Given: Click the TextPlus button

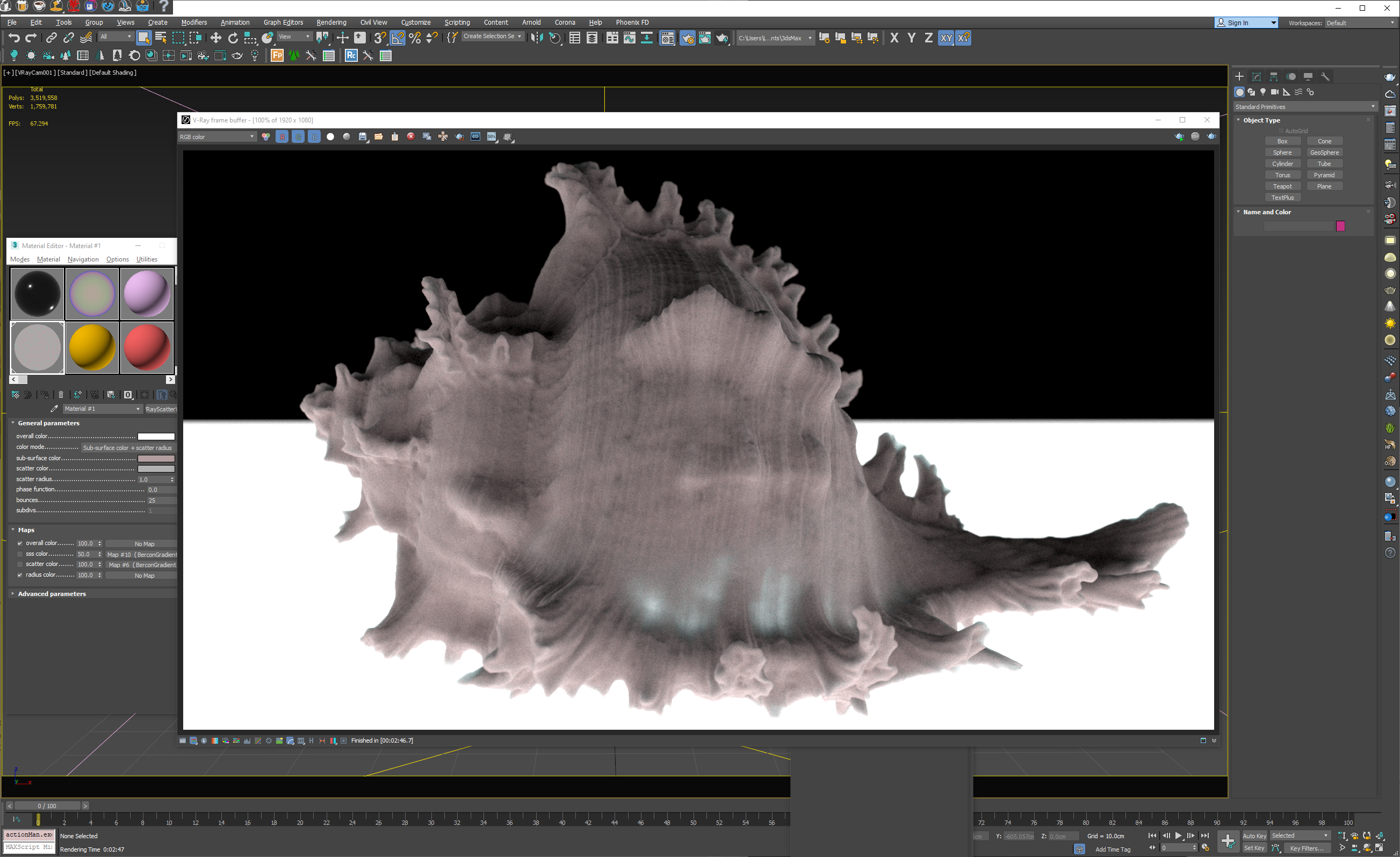Looking at the screenshot, I should coord(1282,198).
